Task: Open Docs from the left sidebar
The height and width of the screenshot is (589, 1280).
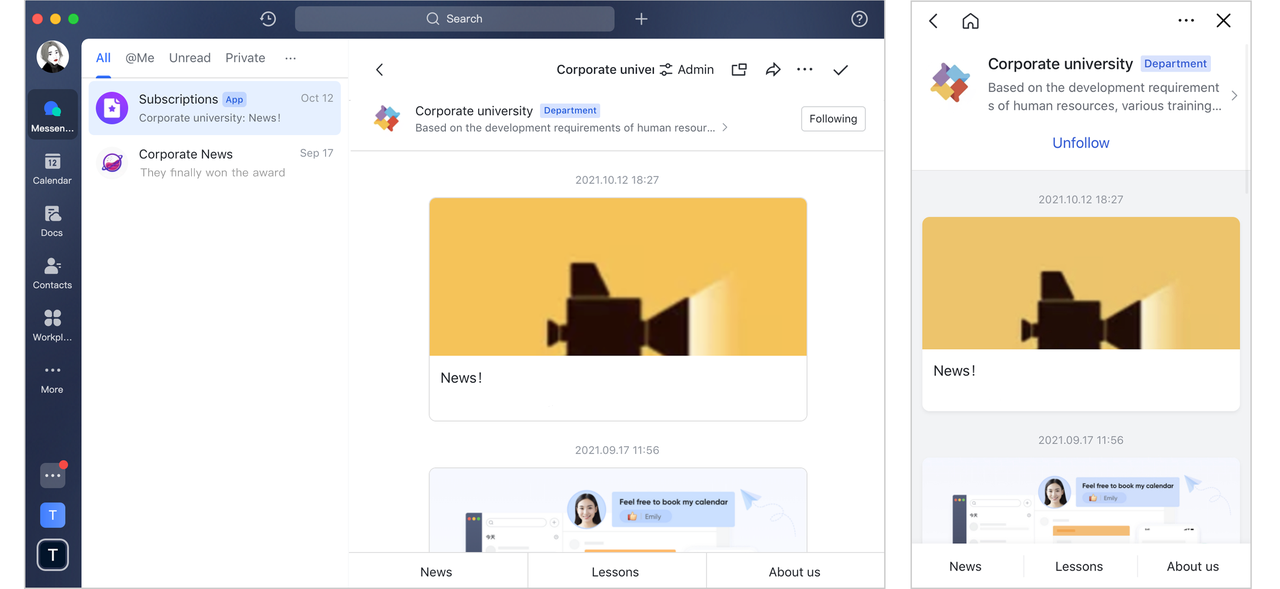Action: 52,220
